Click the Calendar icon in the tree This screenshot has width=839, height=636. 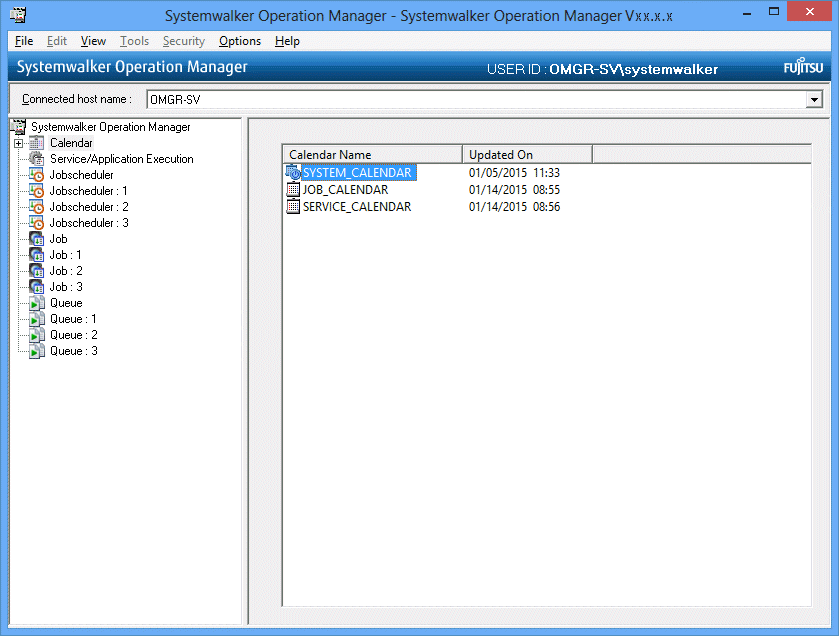pyautogui.click(x=37, y=143)
